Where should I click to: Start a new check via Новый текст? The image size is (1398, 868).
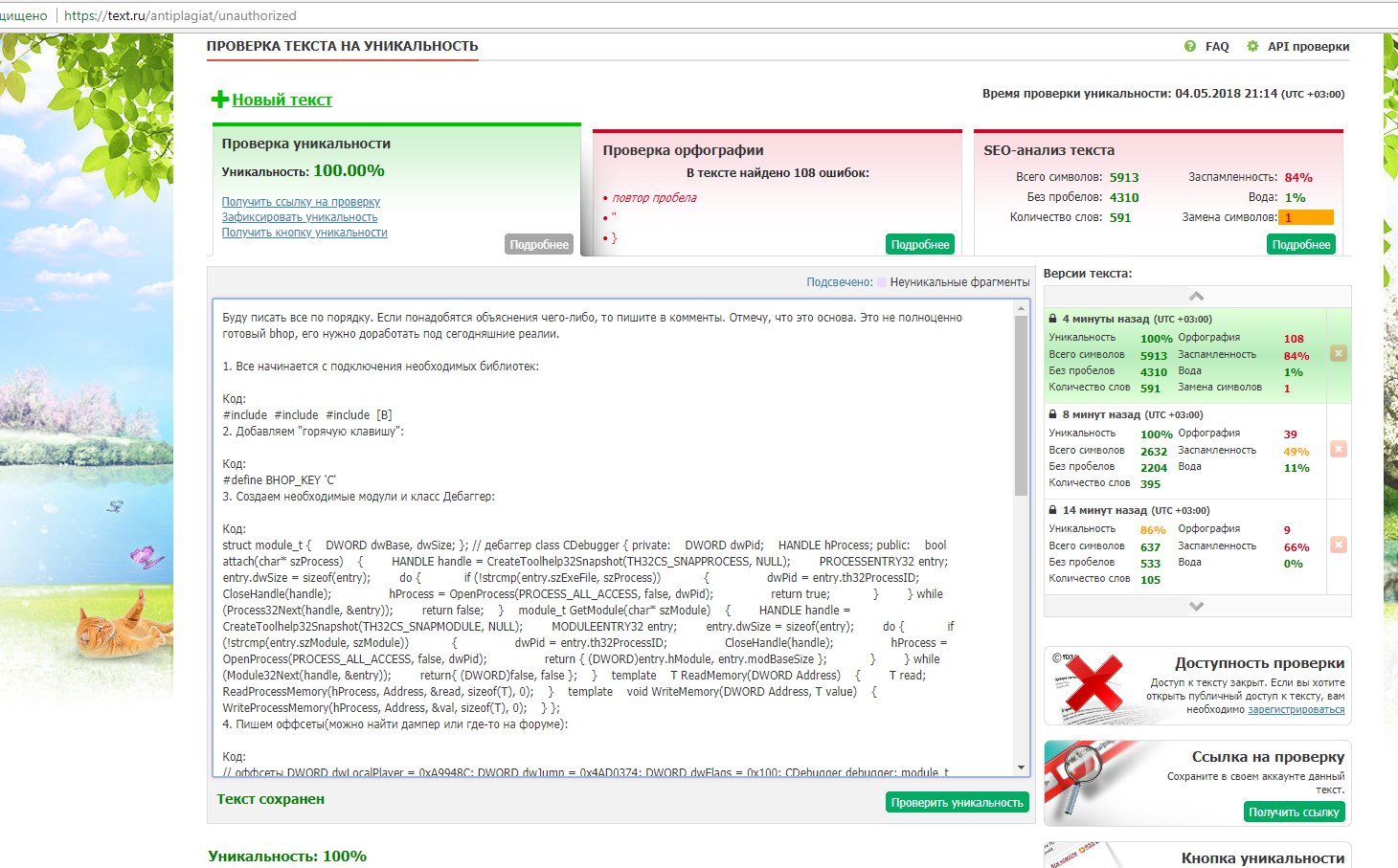(282, 100)
